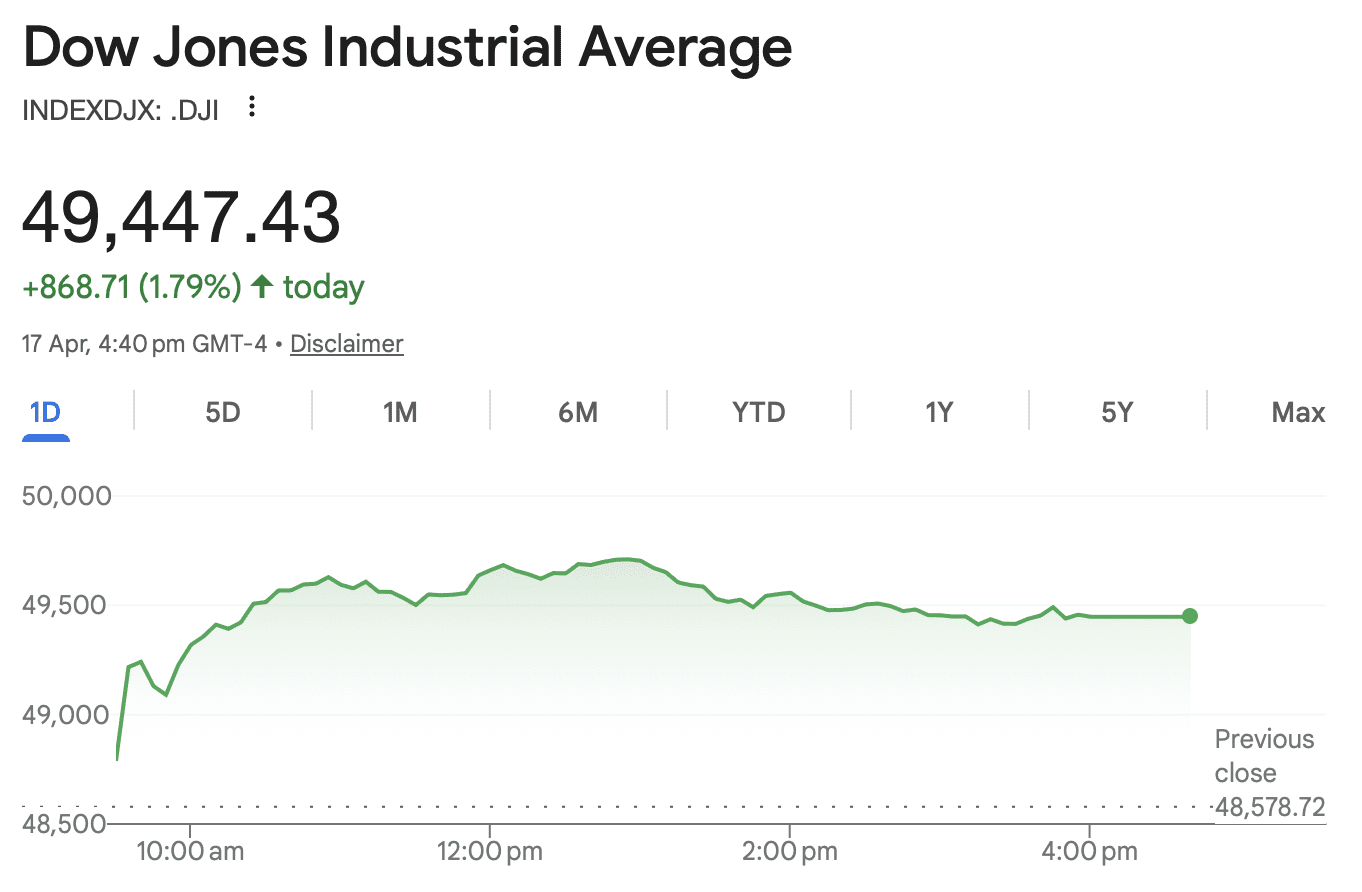Switch to the YTD tab
This screenshot has width=1362, height=892.
point(759,412)
